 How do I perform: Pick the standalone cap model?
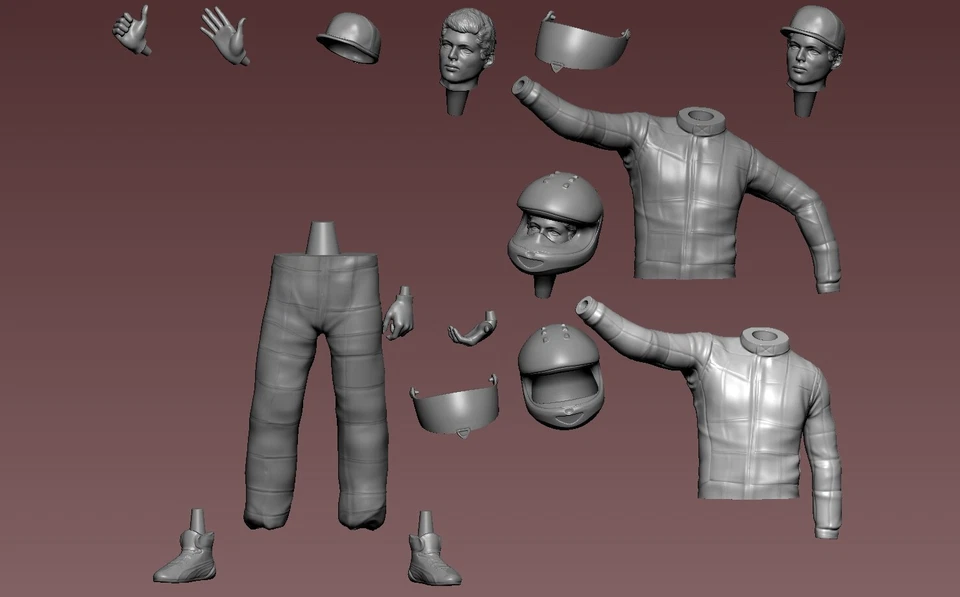coord(349,38)
